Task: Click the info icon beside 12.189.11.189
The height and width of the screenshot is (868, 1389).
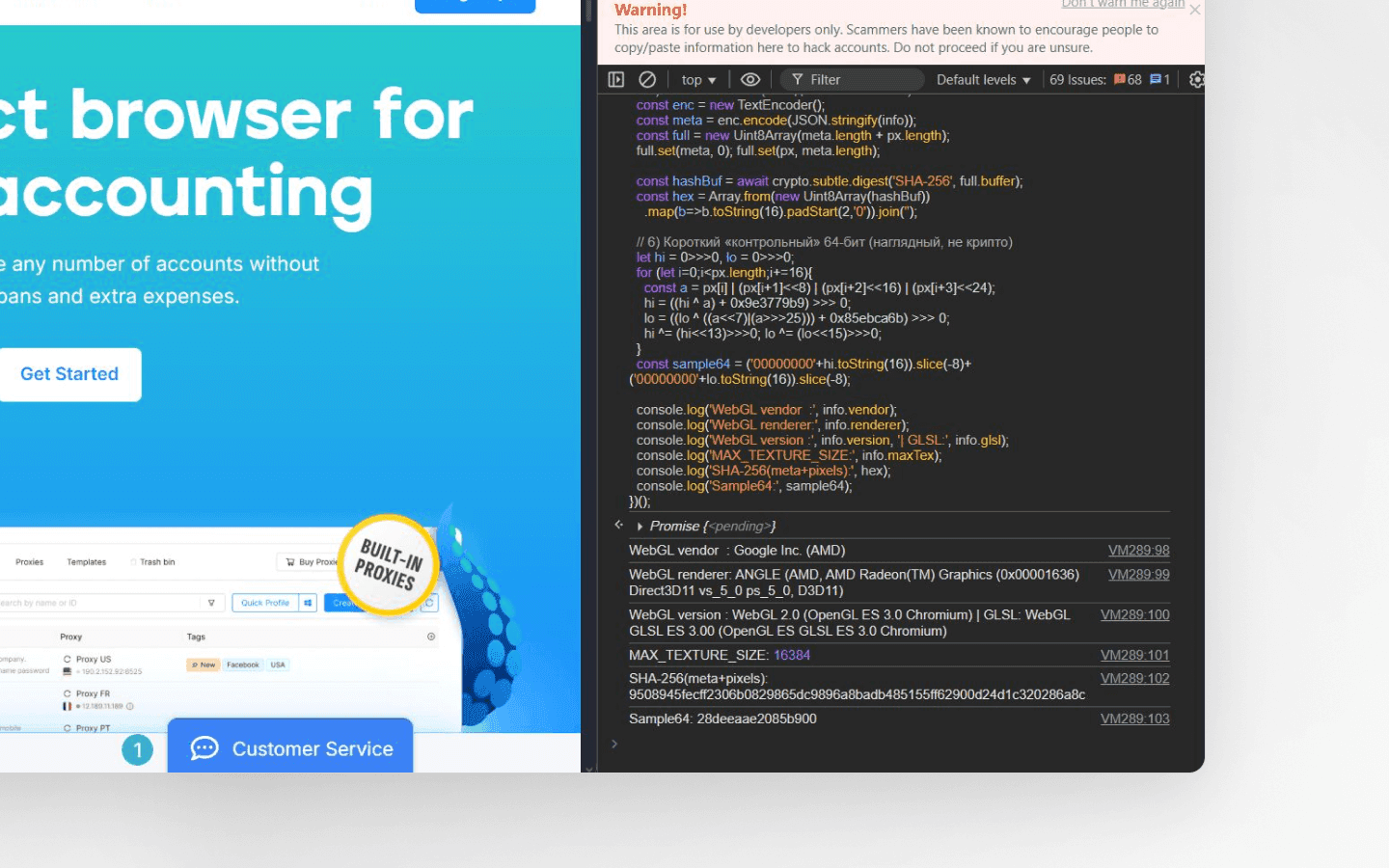Action: (130, 706)
